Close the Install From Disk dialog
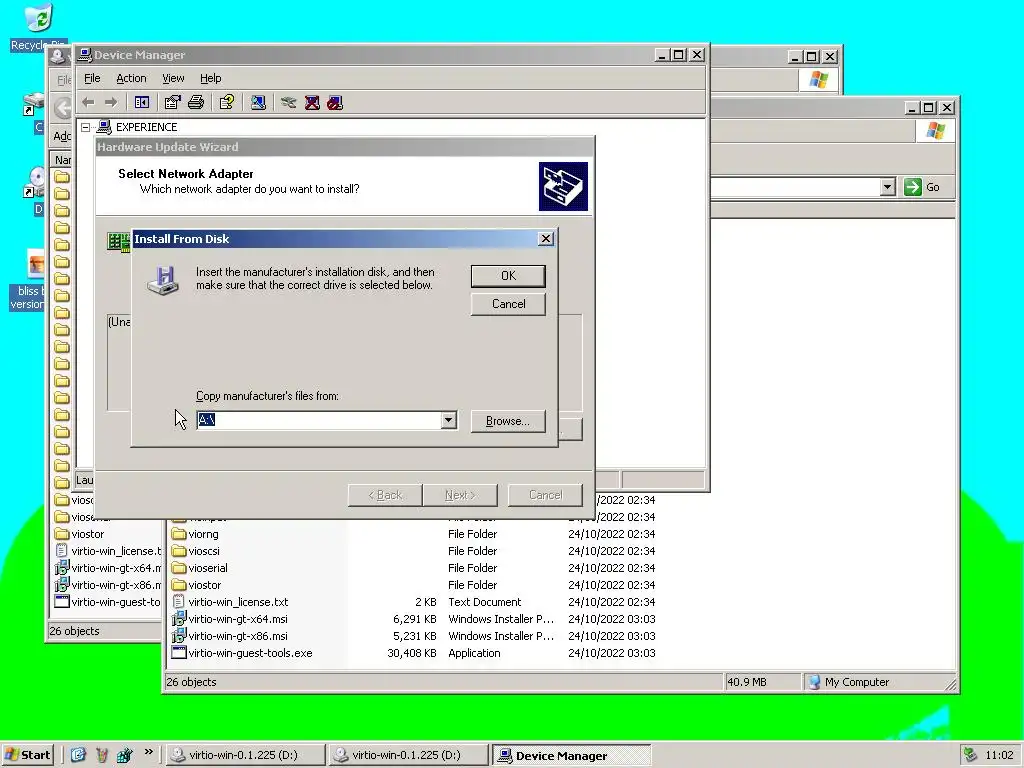 tap(546, 239)
